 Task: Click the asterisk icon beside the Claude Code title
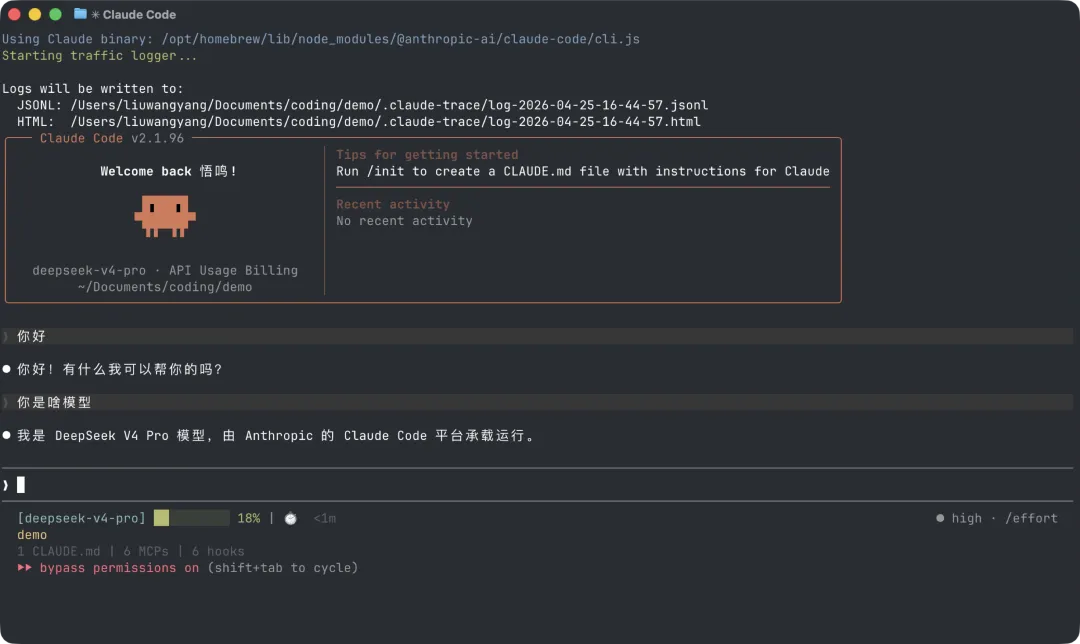click(x=95, y=14)
